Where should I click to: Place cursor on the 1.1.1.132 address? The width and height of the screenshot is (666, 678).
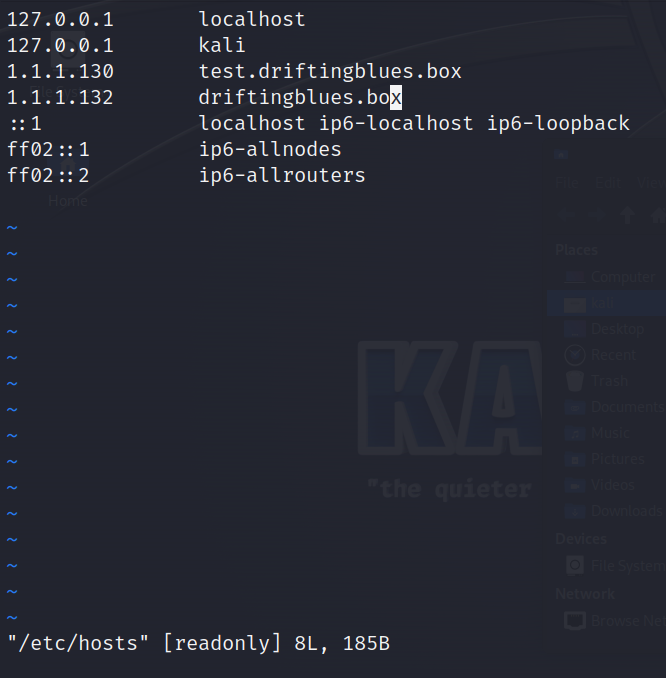(x=60, y=97)
